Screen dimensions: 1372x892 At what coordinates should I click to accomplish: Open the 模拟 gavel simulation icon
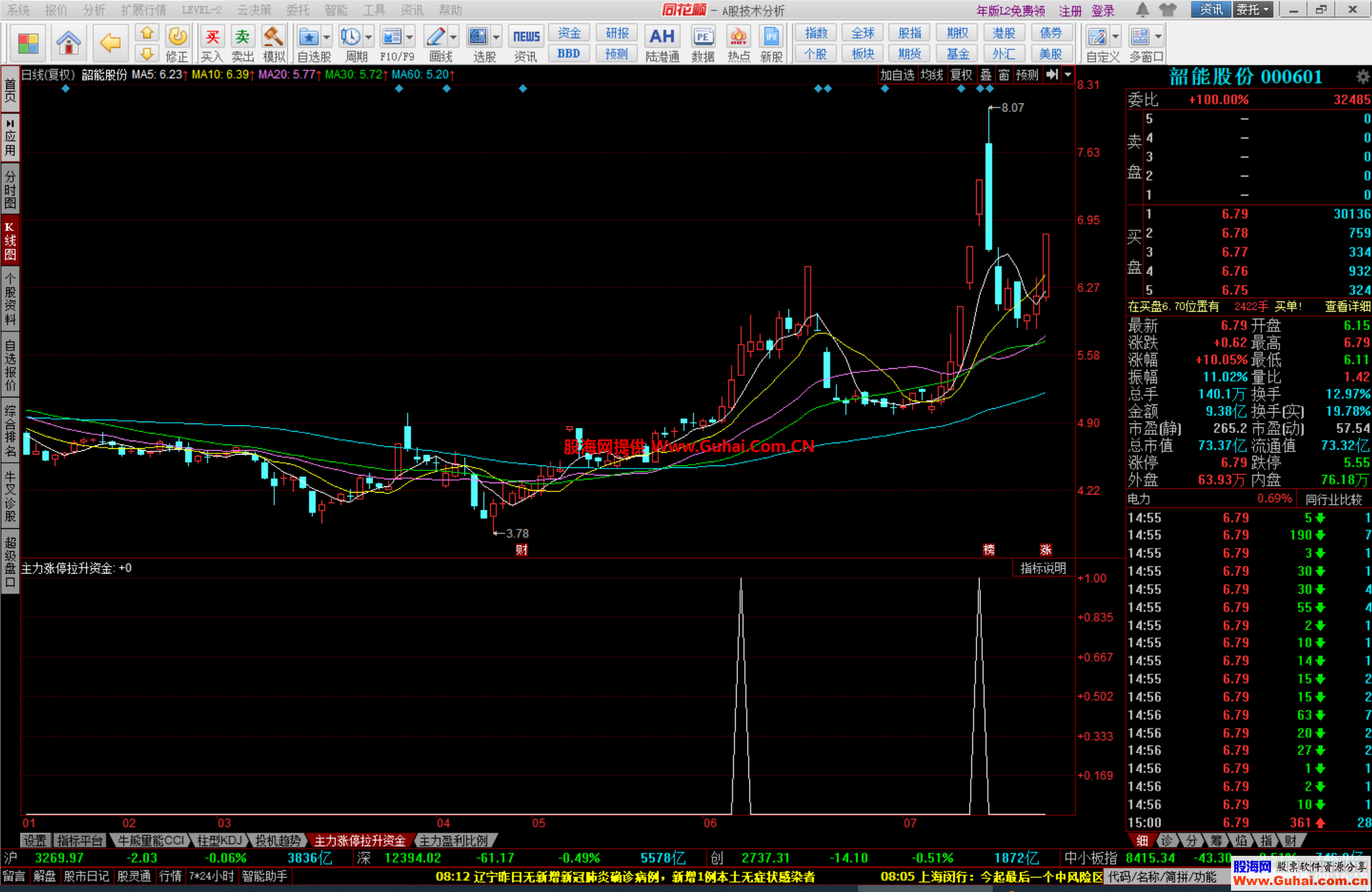click(273, 43)
